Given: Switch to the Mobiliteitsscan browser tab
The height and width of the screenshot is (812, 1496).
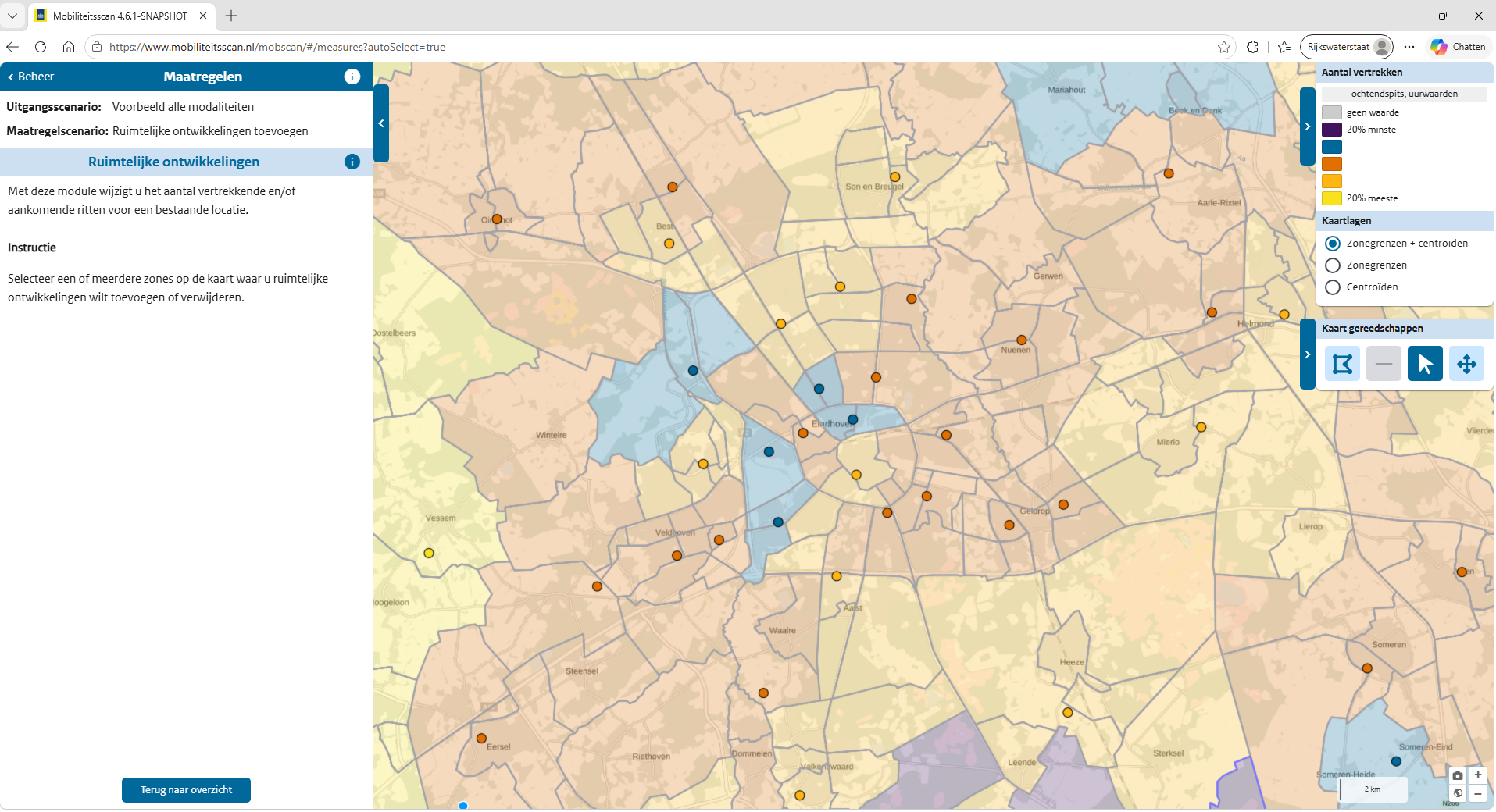Looking at the screenshot, I should pos(122,16).
